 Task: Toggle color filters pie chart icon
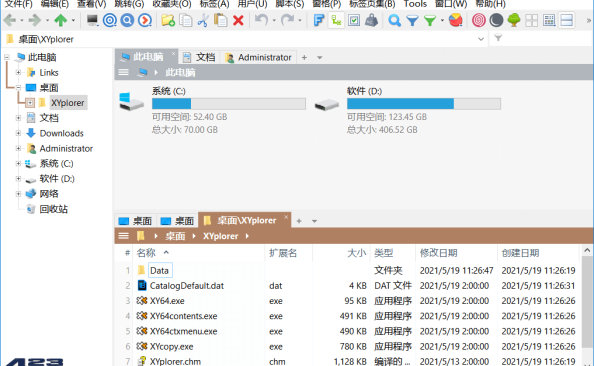click(456, 20)
